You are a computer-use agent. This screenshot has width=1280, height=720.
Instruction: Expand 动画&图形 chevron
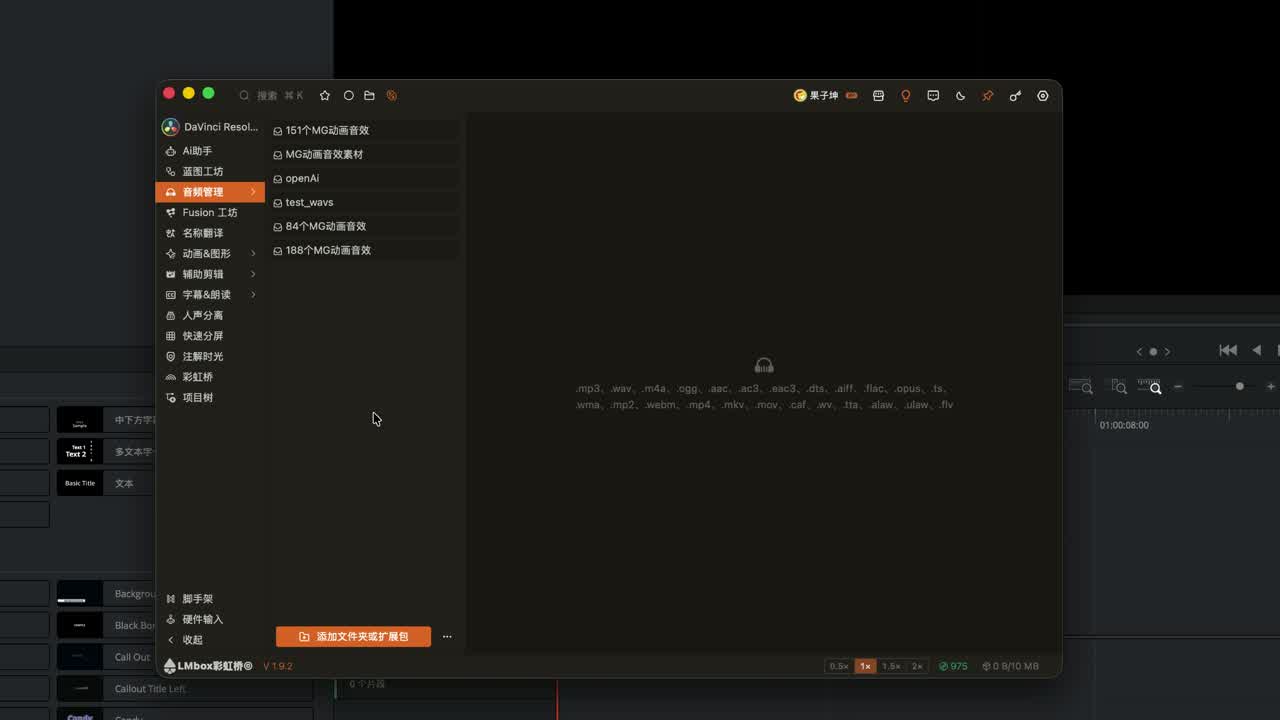point(253,254)
